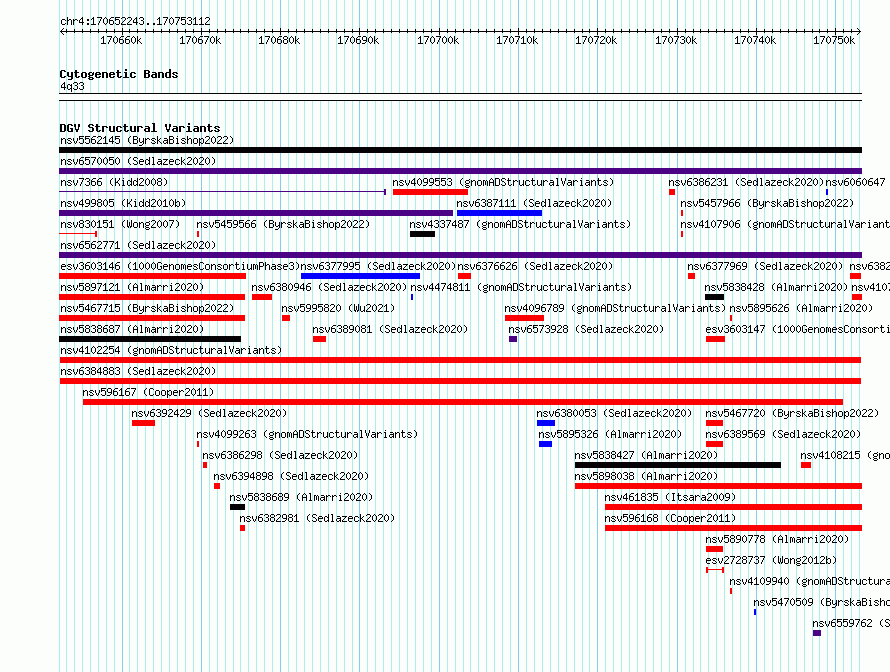890x672 pixels.
Task: Open nsv6380946 (Sedlazeck2020) variant
Action: (329, 287)
